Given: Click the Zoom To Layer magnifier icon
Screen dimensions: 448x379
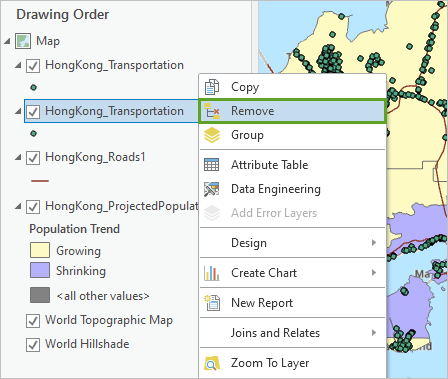Looking at the screenshot, I should (212, 363).
